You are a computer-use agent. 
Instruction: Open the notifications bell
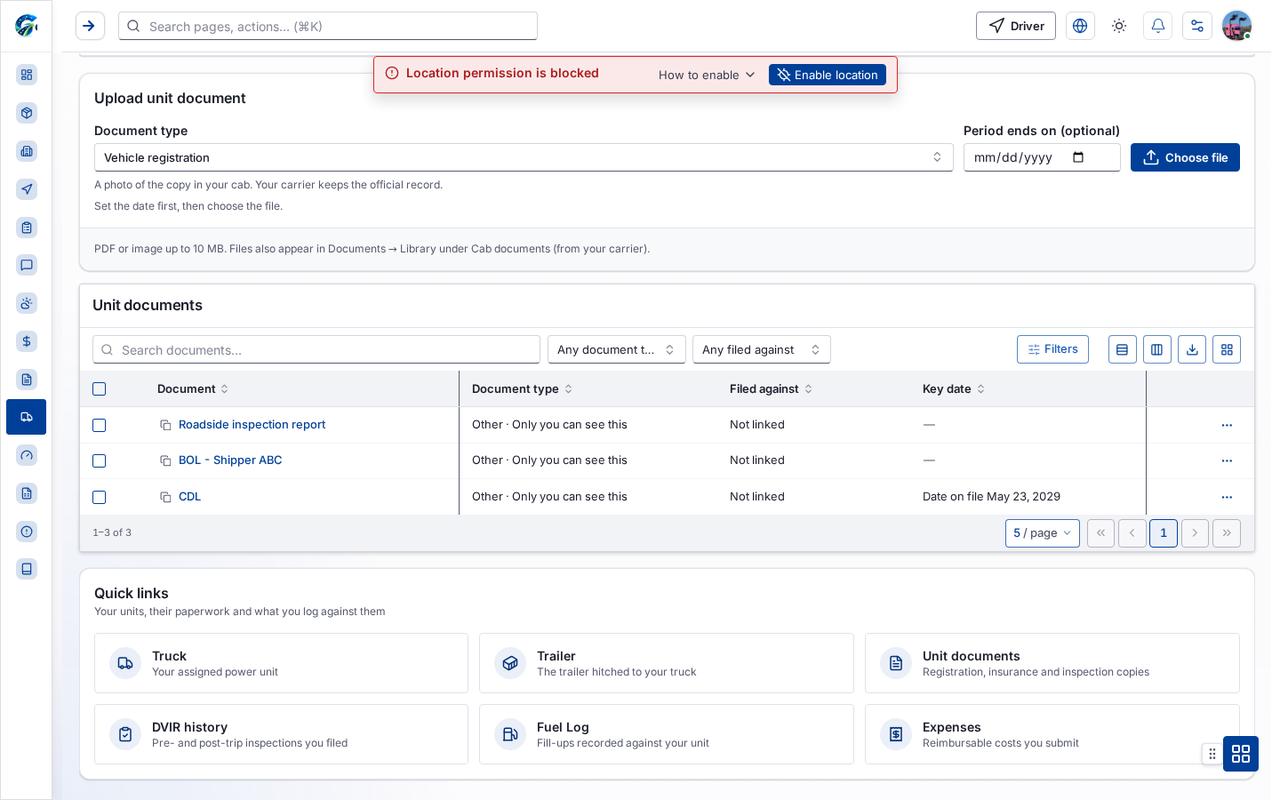point(1158,26)
